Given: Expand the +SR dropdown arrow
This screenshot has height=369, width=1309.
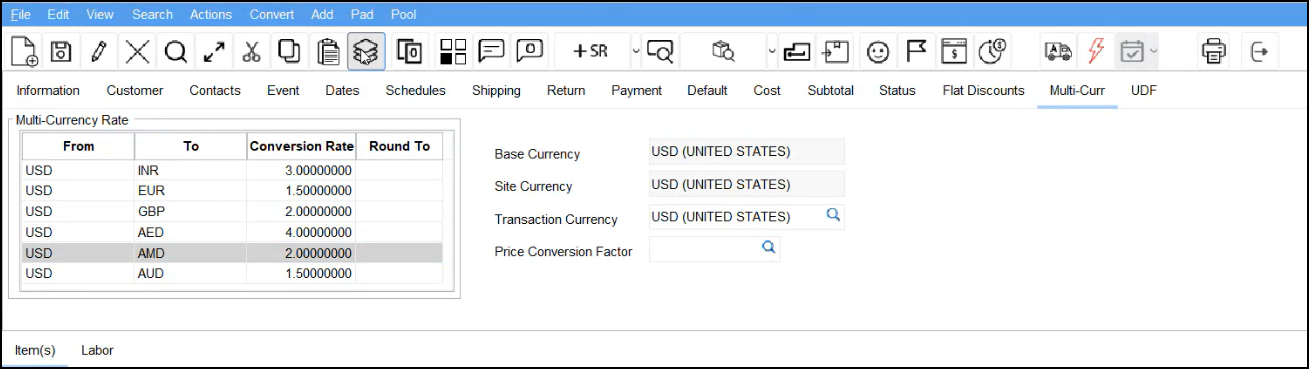Looking at the screenshot, I should pos(636,51).
